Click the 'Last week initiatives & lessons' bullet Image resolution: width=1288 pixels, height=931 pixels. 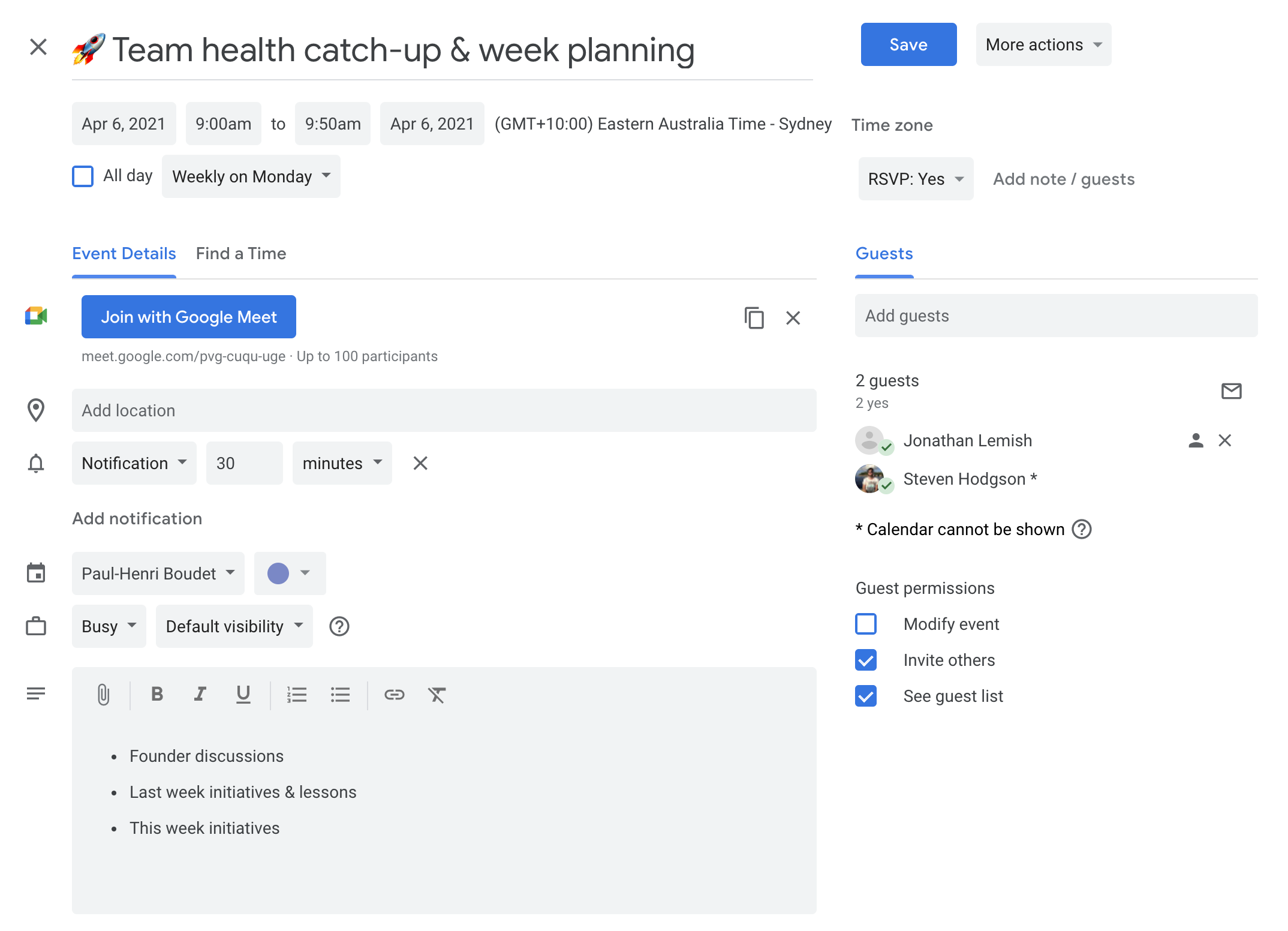pyautogui.click(x=243, y=792)
